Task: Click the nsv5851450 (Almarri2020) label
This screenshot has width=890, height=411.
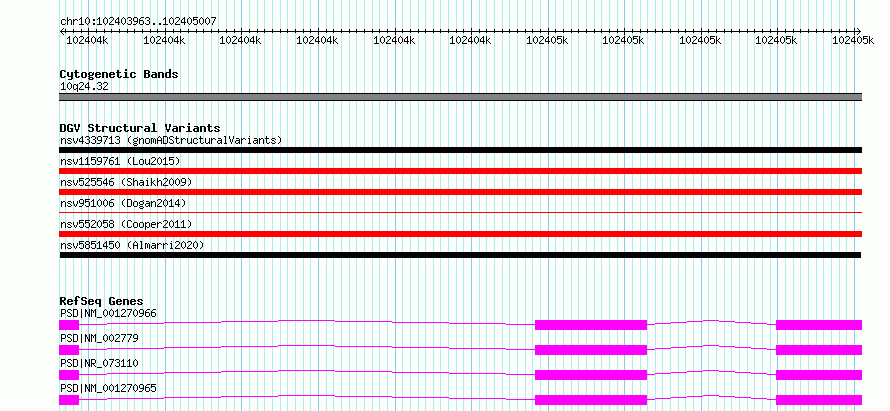Action: 132,245
